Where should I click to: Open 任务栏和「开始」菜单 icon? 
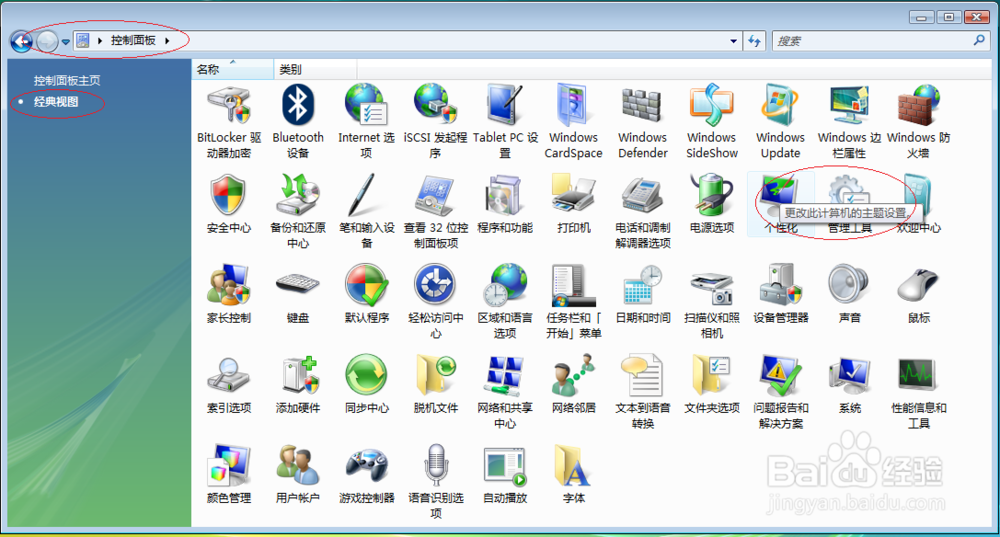pyautogui.click(x=573, y=285)
